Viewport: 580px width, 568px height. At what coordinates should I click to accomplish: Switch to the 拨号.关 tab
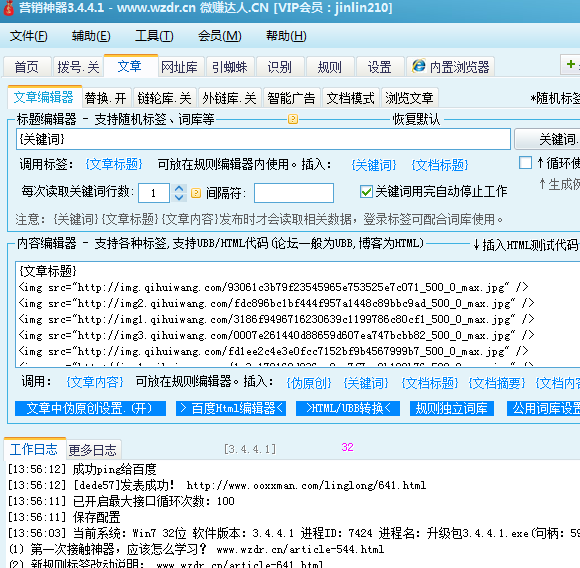[x=78, y=67]
